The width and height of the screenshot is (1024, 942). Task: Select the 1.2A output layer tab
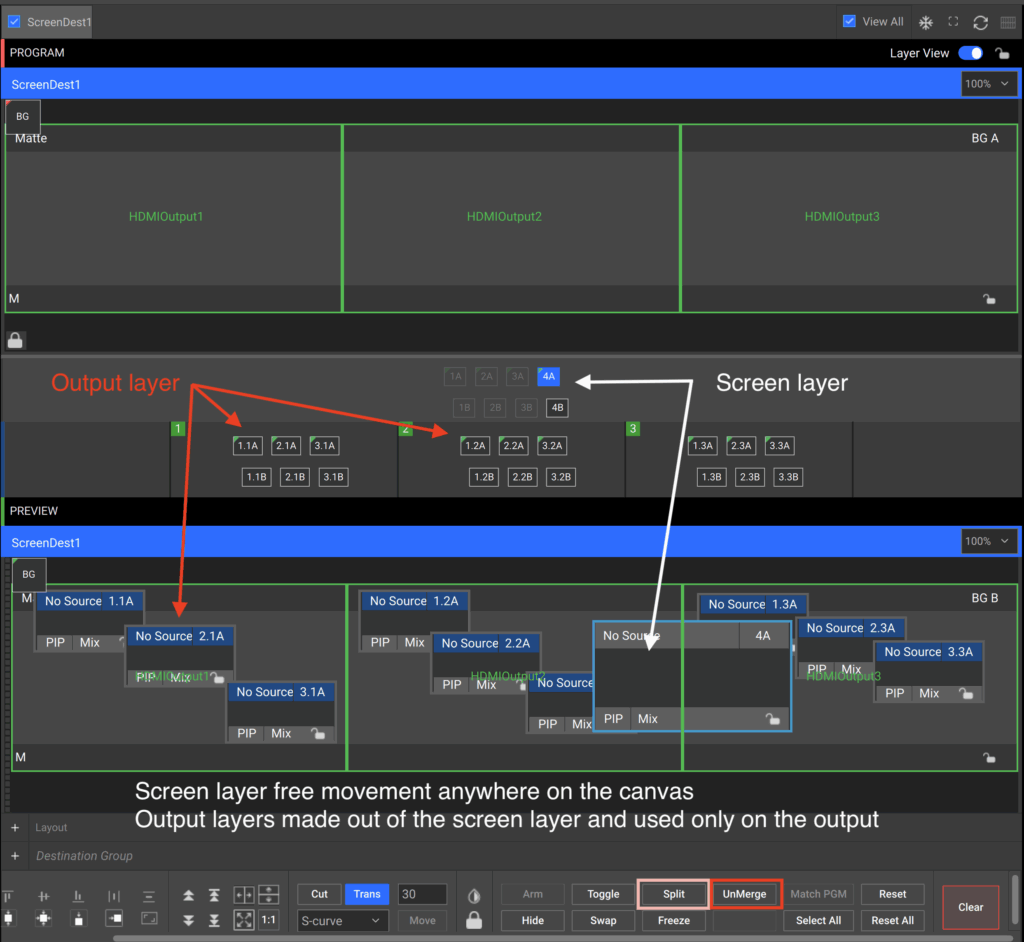tap(474, 446)
